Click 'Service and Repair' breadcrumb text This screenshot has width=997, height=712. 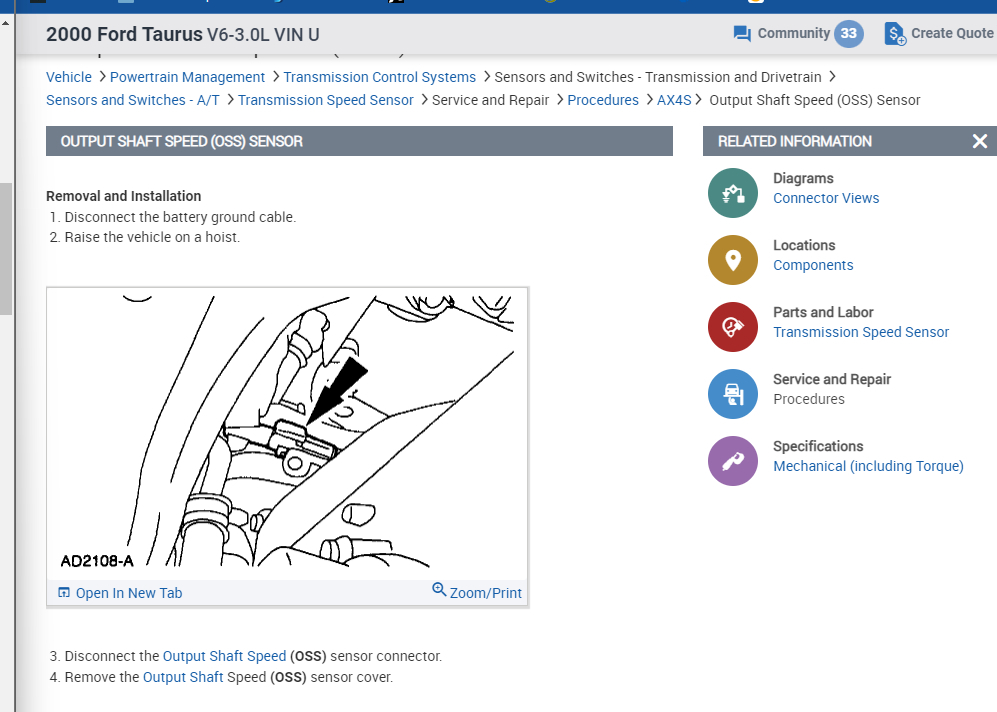point(490,100)
